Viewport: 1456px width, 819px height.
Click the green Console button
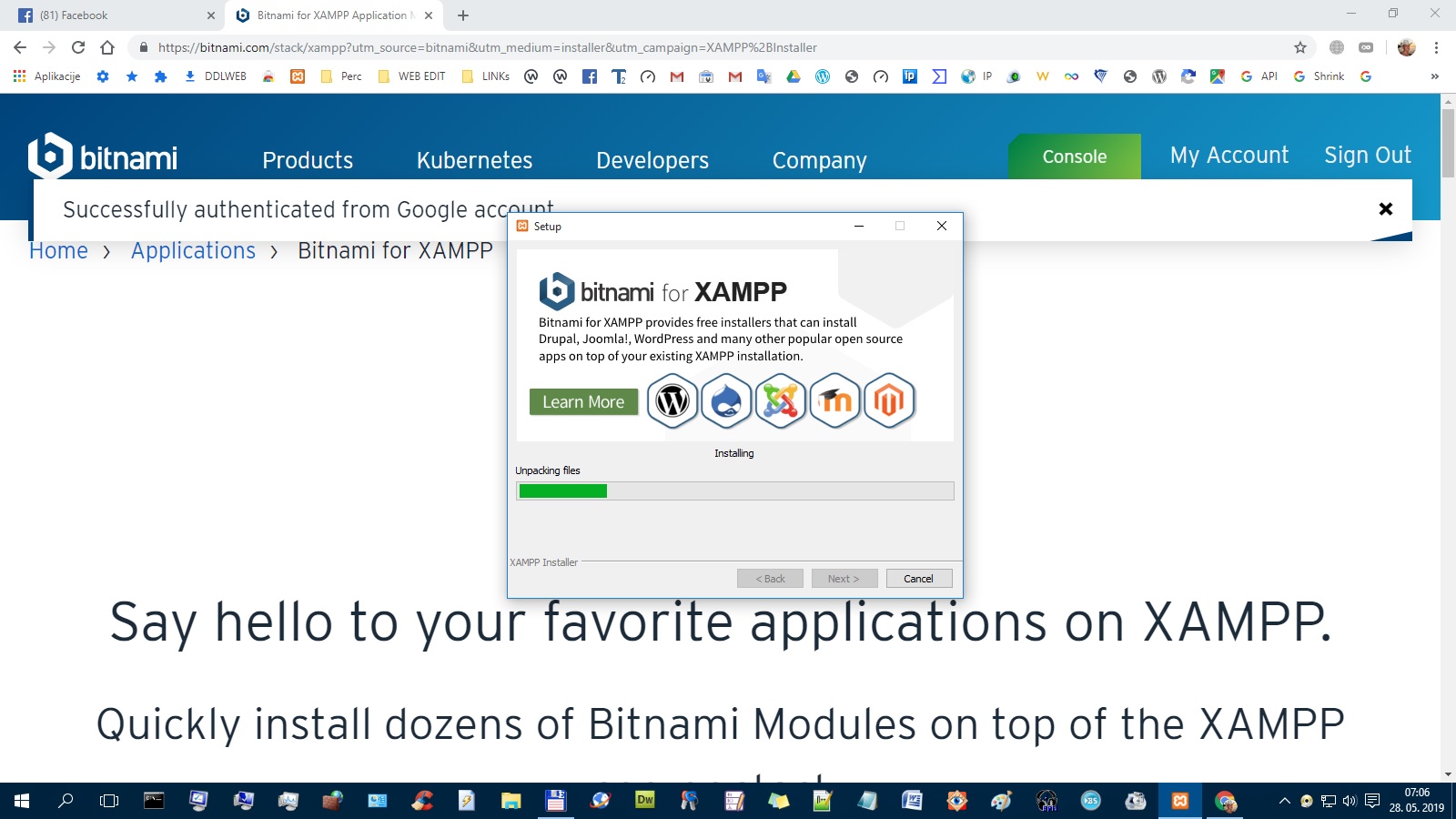1075,157
